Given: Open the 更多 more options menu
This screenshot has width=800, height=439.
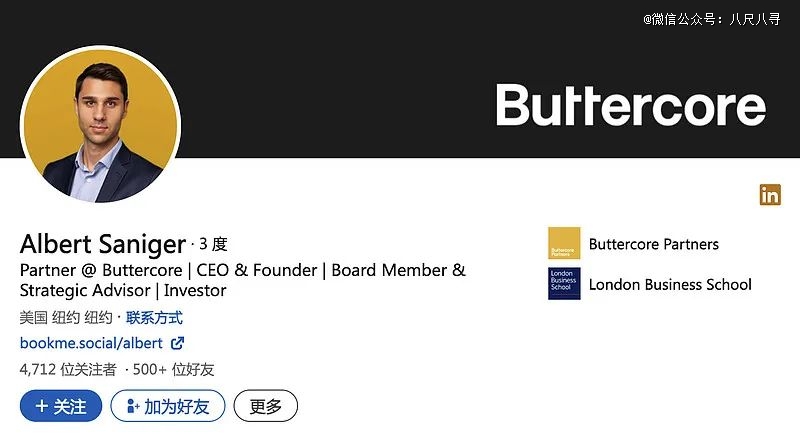Looking at the screenshot, I should point(266,406).
